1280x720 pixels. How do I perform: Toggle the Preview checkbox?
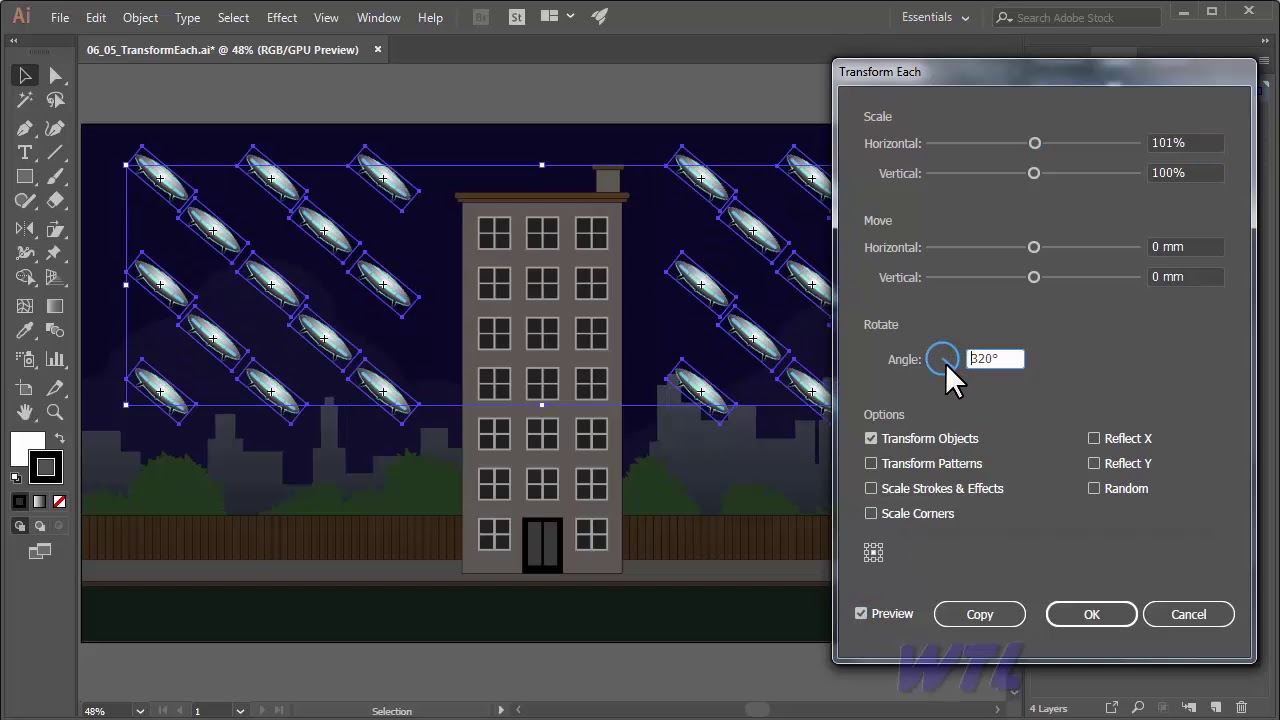(861, 613)
